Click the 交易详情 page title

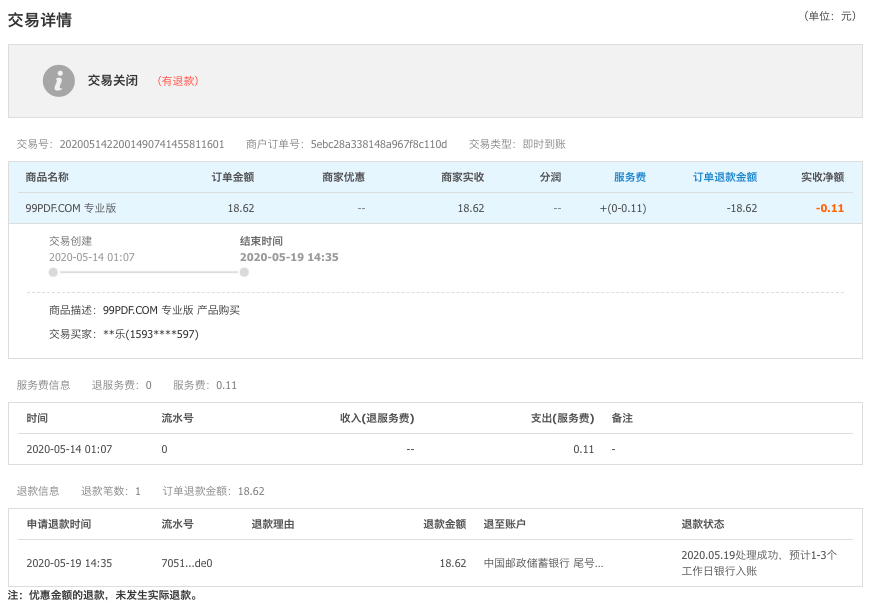(x=40, y=20)
